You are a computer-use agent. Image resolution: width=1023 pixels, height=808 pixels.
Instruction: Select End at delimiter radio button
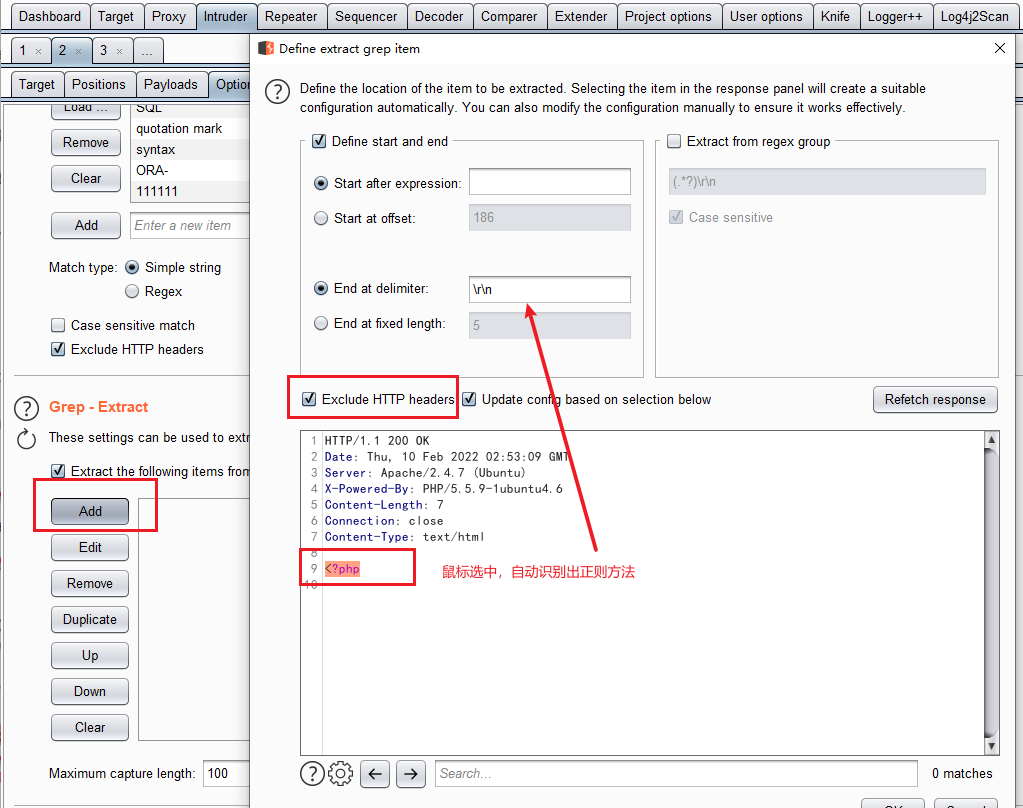tap(320, 288)
